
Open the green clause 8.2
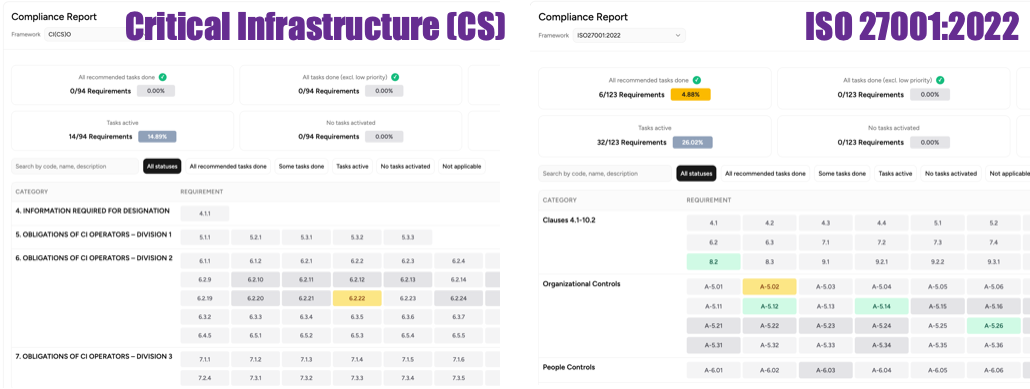(x=713, y=262)
